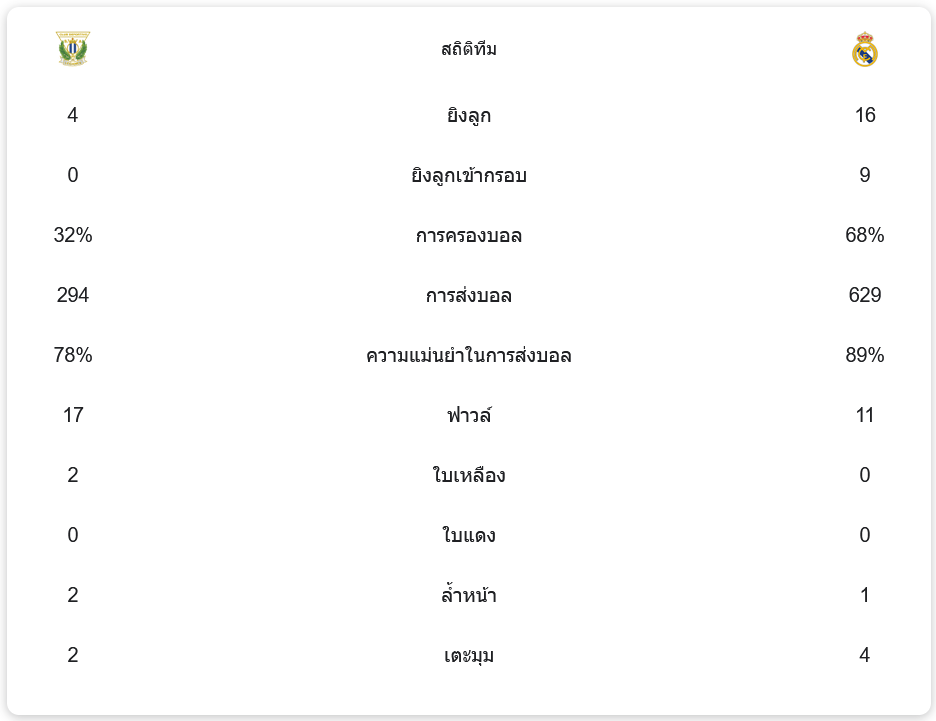Image resolution: width=936 pixels, height=721 pixels.
Task: Select the ล้ำหน้า offsides label
Action: (x=468, y=596)
